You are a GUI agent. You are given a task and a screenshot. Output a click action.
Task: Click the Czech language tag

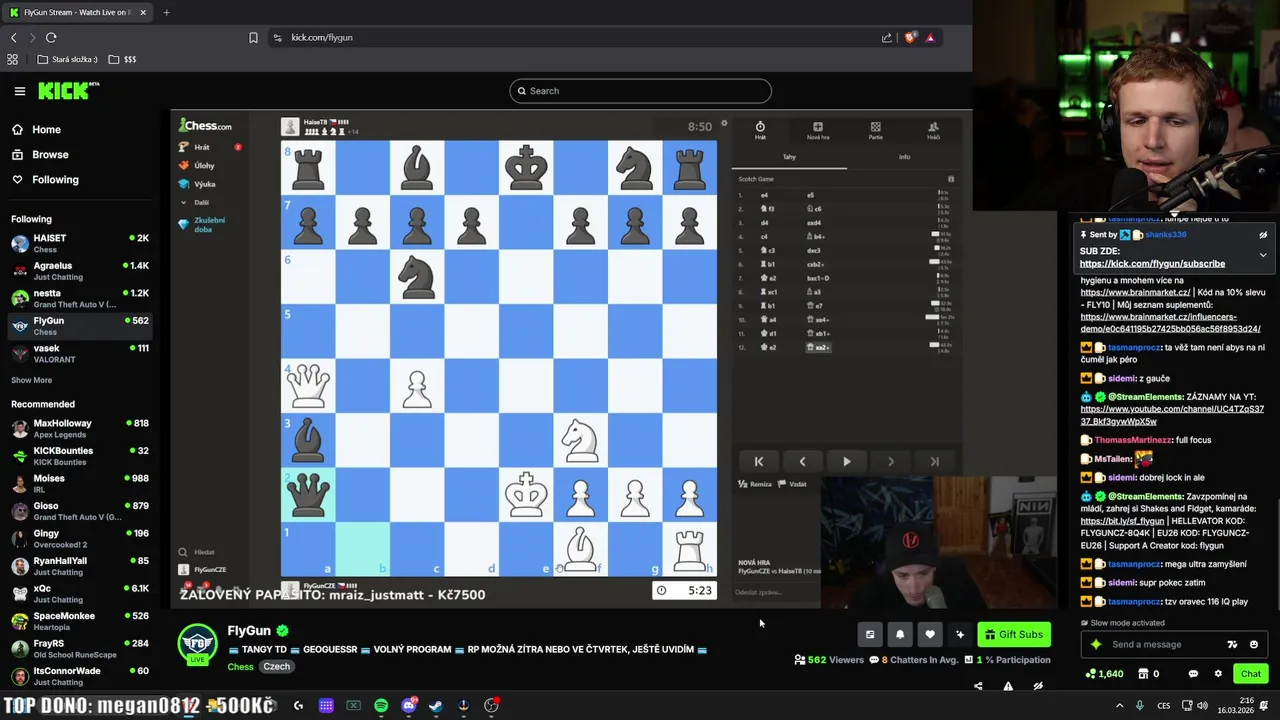(x=277, y=667)
